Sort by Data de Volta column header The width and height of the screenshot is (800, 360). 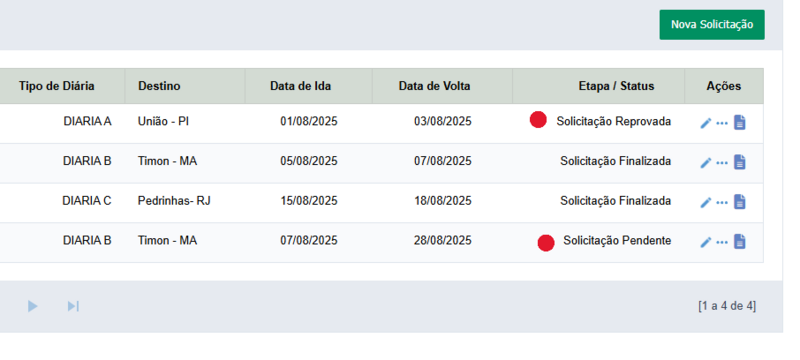coord(435,86)
